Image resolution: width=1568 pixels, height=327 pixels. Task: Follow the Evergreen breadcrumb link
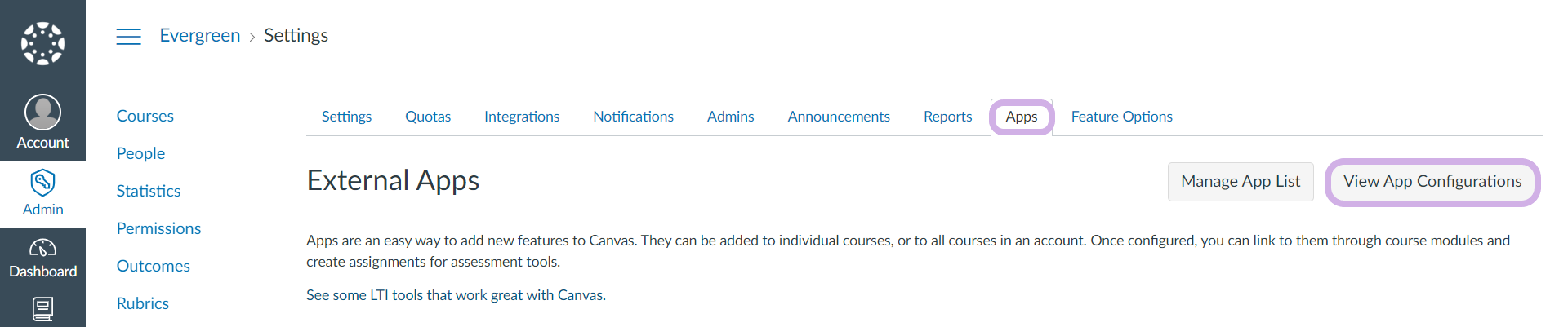pyautogui.click(x=200, y=35)
